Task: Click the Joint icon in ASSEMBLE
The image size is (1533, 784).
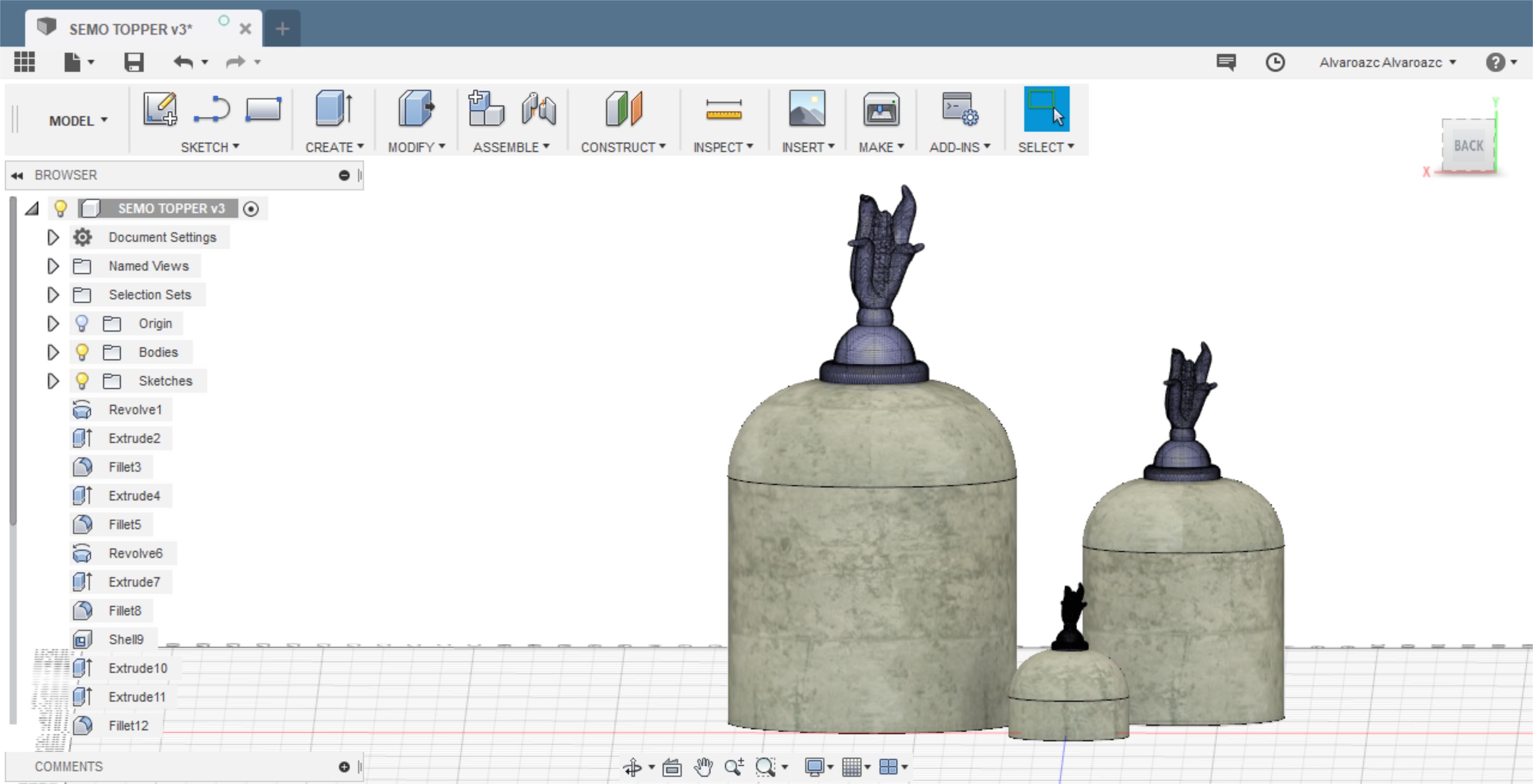Action: [538, 109]
